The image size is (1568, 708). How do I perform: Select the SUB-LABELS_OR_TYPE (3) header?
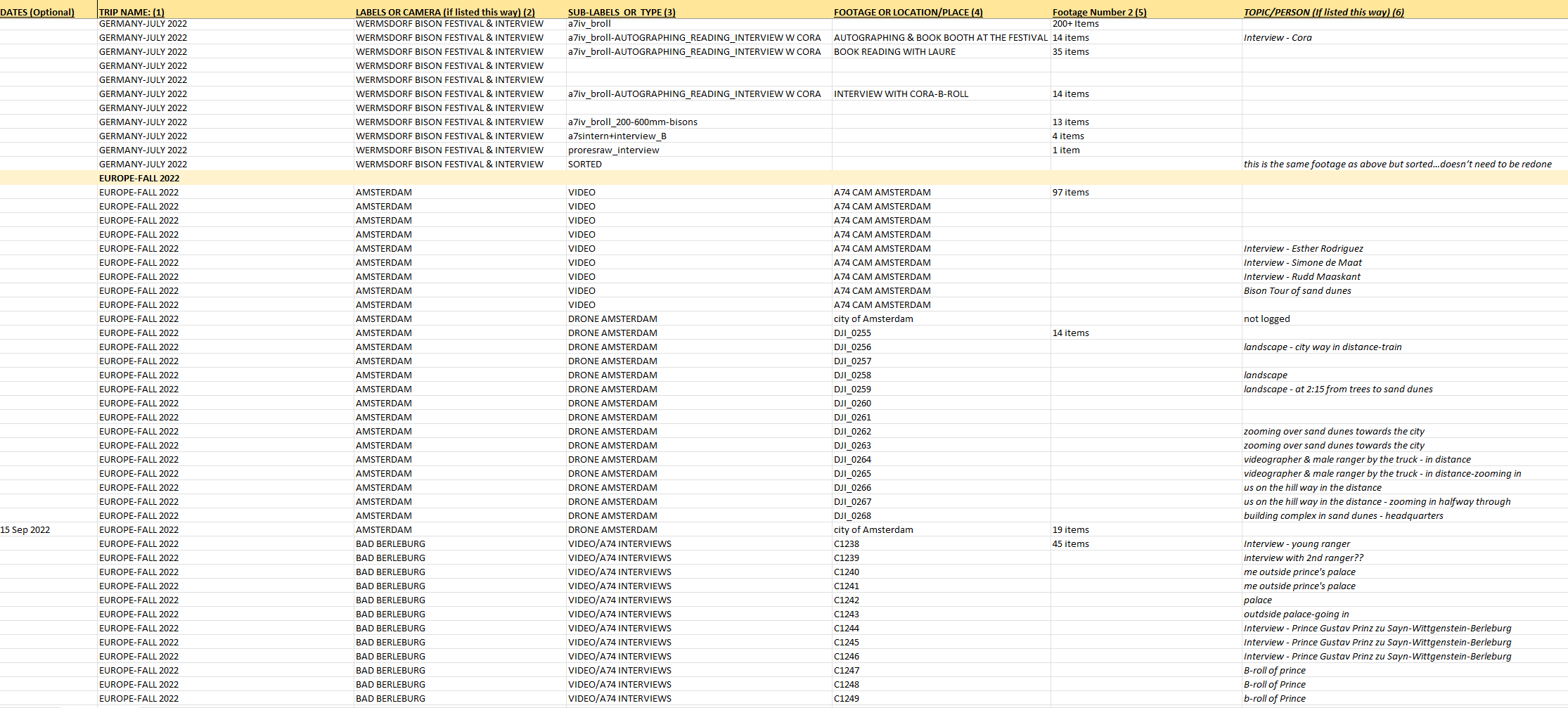click(x=622, y=12)
